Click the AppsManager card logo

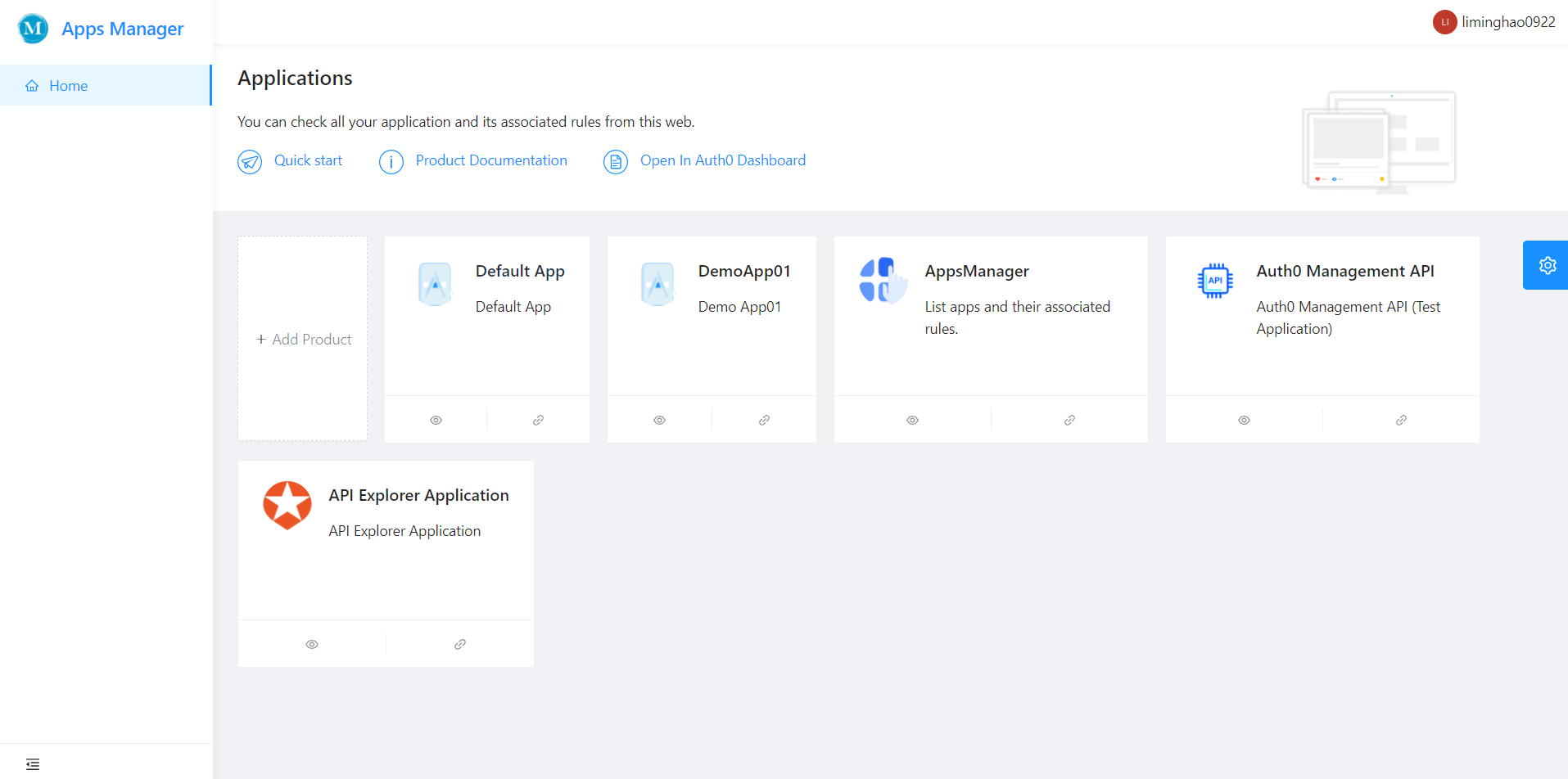[883, 280]
